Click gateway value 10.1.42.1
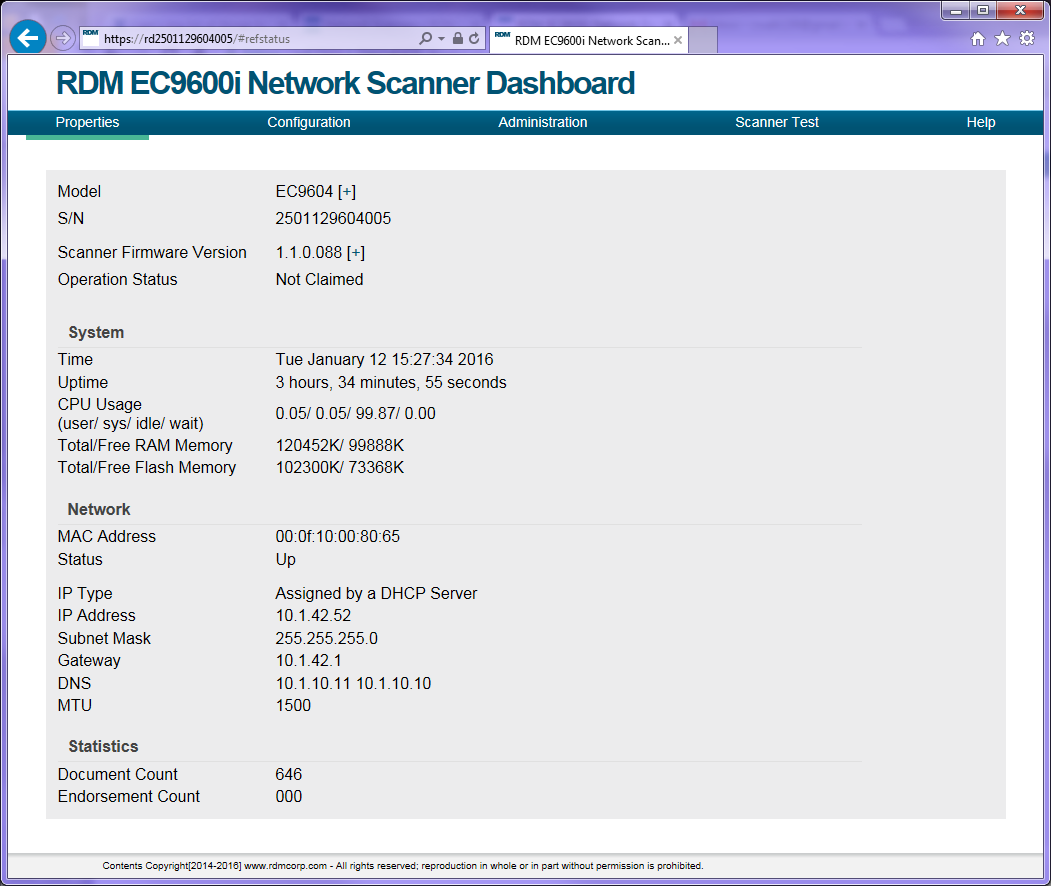 308,660
